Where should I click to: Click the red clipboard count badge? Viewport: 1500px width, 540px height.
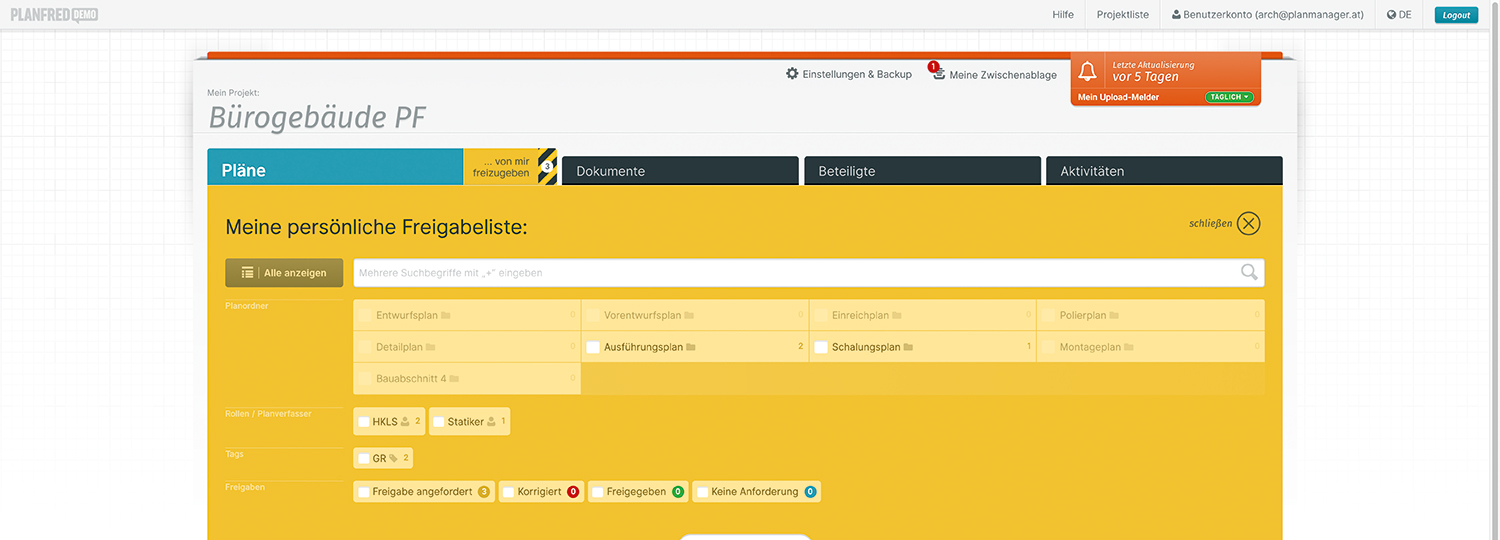coord(933,66)
